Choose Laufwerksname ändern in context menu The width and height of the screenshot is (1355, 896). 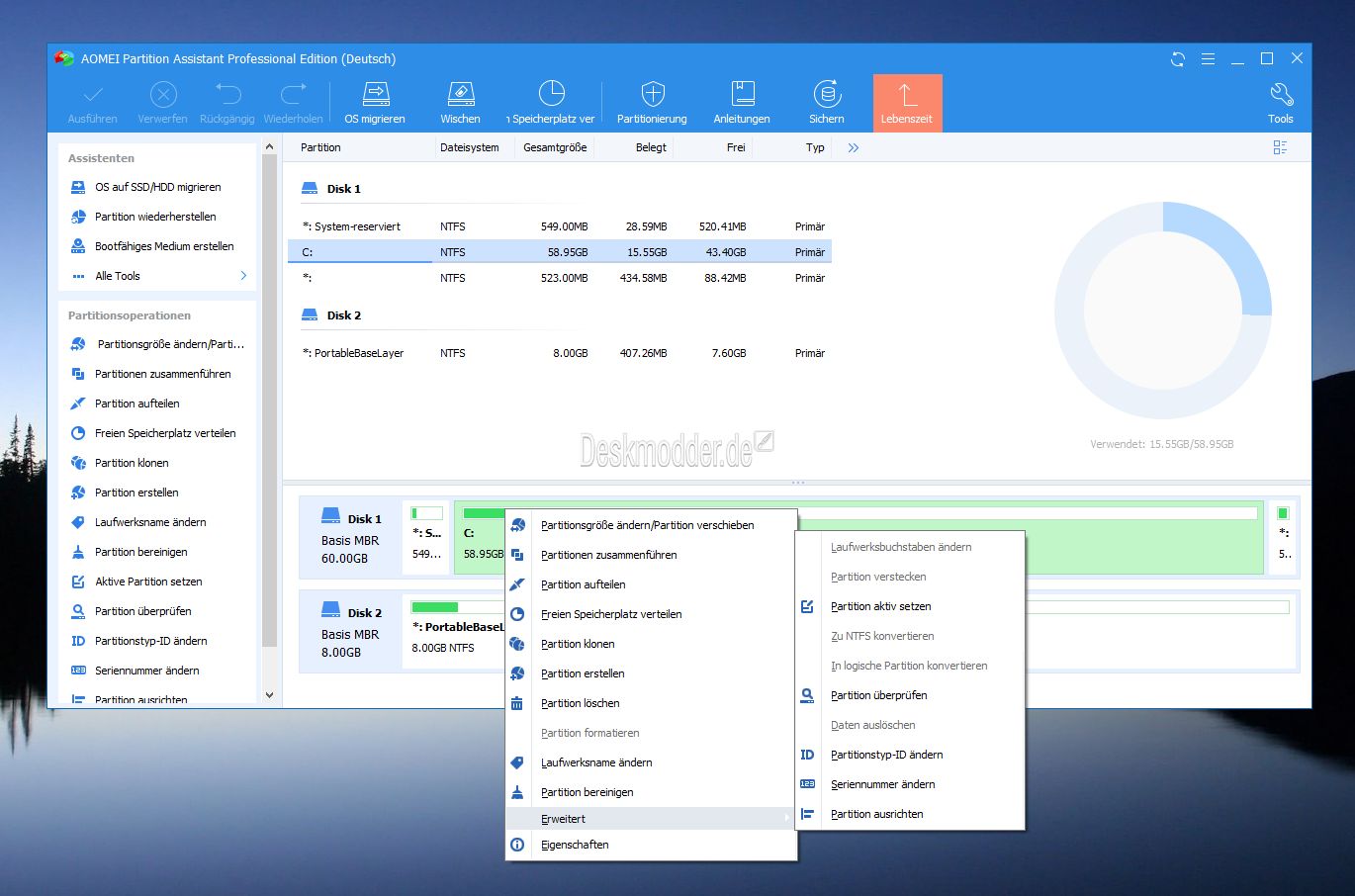coord(651,762)
